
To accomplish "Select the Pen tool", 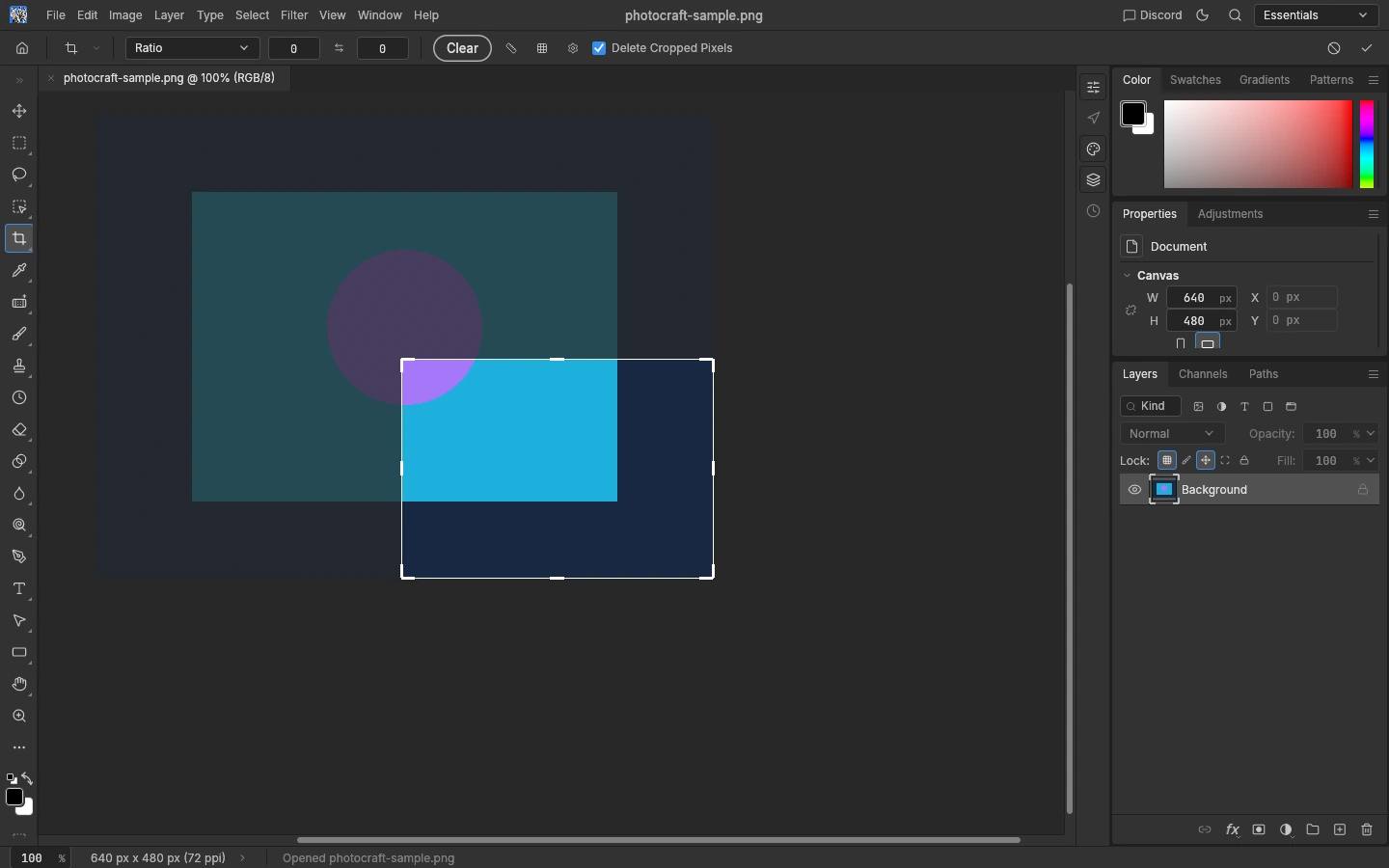I will pyautogui.click(x=19, y=557).
